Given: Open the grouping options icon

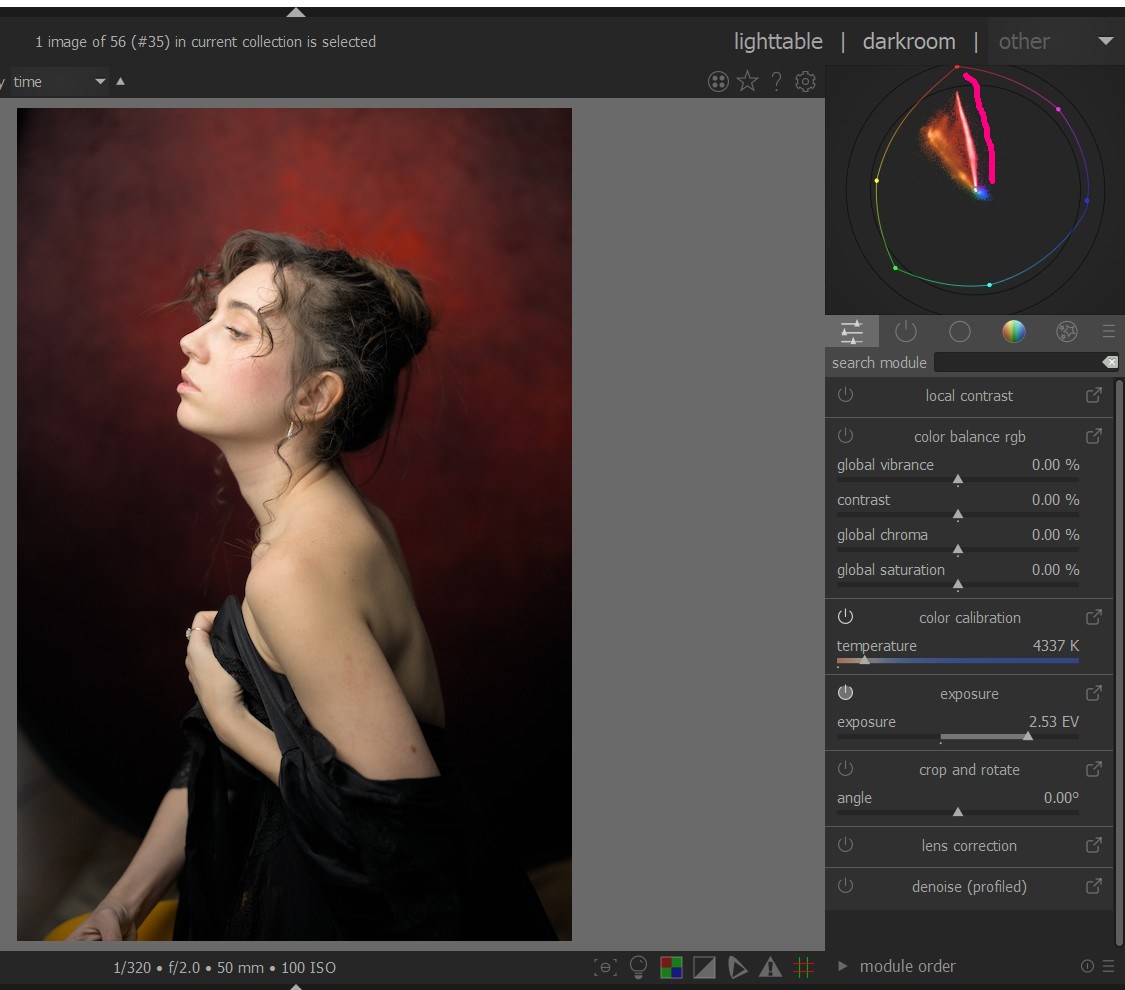Looking at the screenshot, I should click(717, 82).
